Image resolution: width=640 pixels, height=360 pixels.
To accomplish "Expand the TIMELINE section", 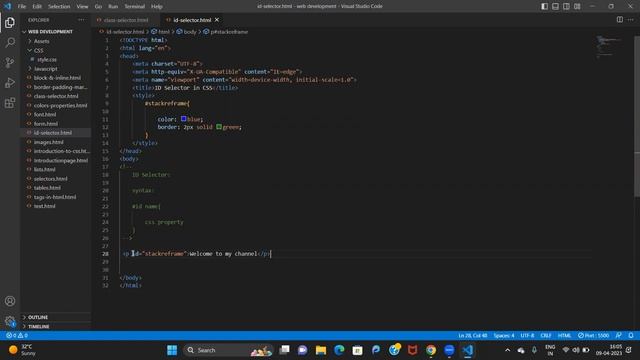I will tap(38, 327).
